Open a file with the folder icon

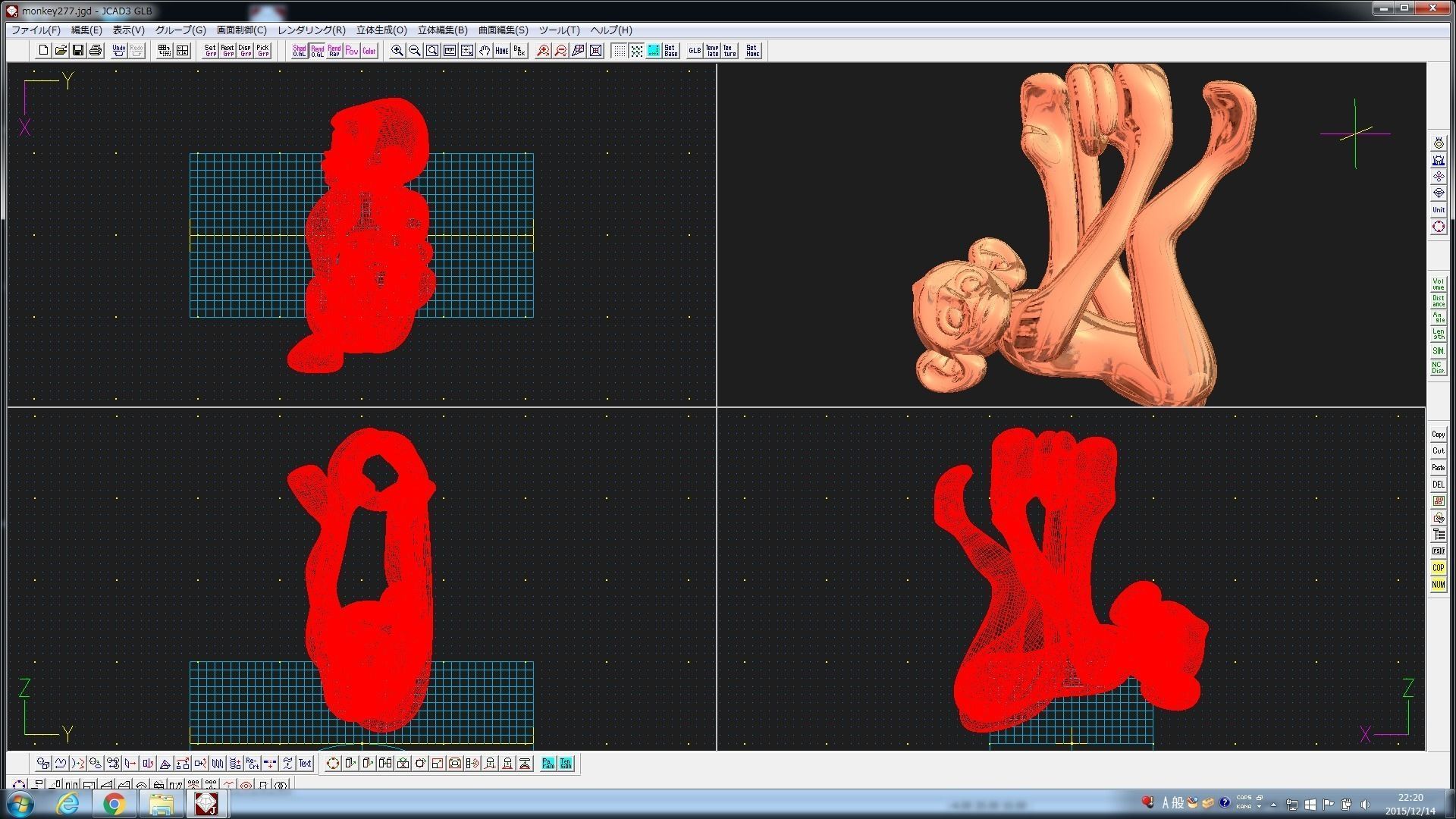(61, 51)
